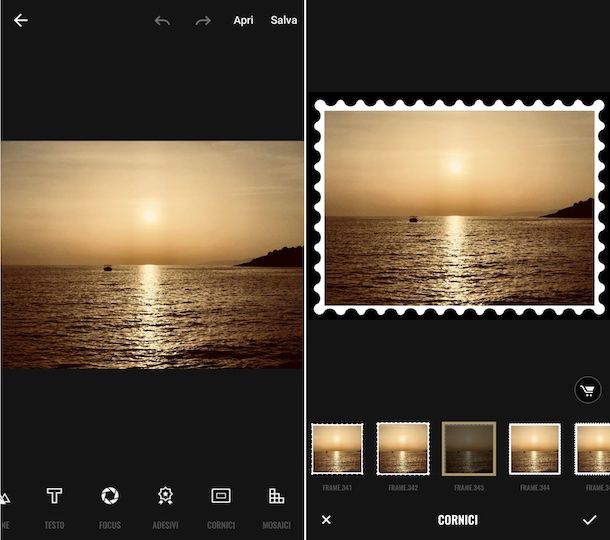Viewport: 610px width, 540px height.
Task: Tap the Salva button
Action: (x=284, y=20)
